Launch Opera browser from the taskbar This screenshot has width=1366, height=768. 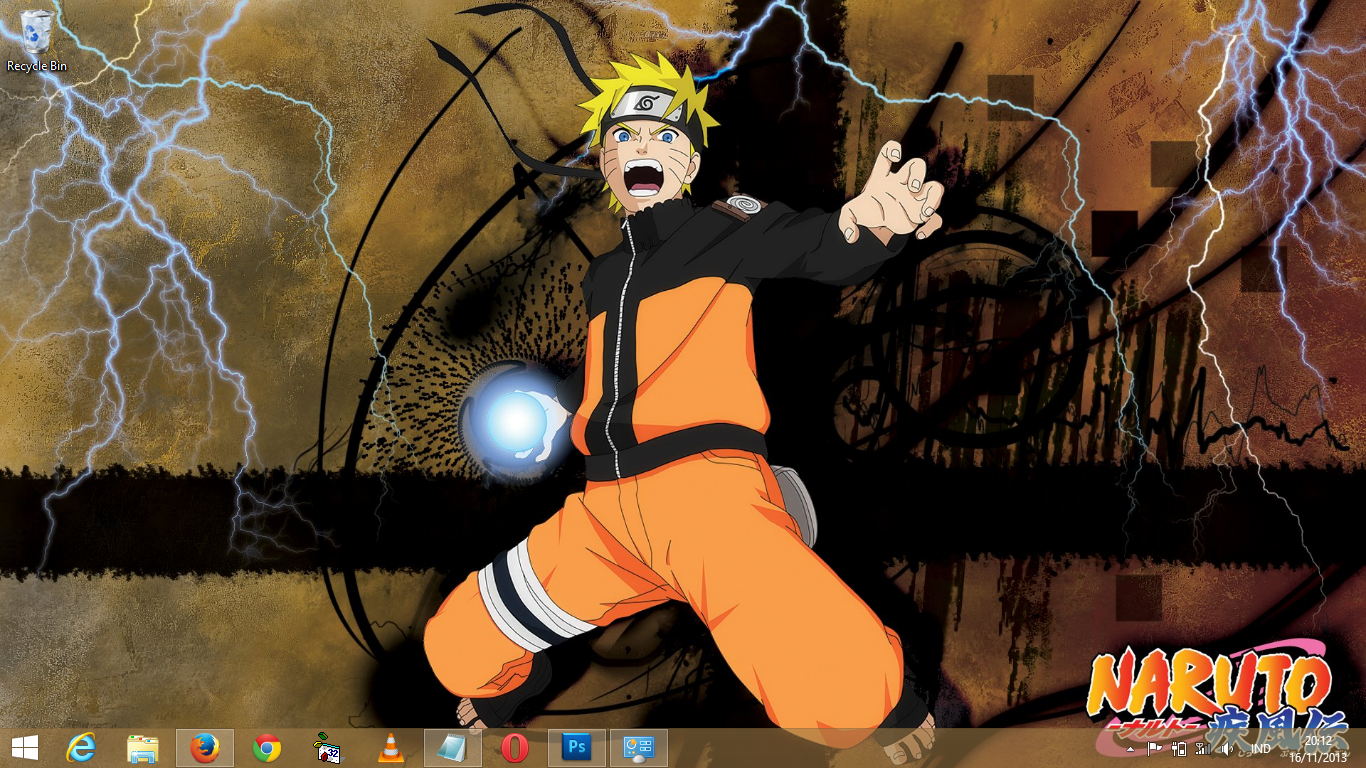(515, 748)
